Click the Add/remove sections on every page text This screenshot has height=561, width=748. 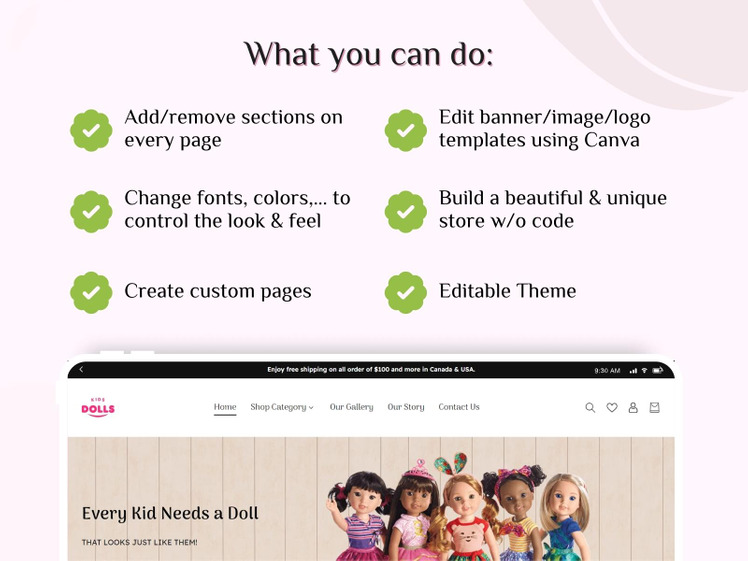(x=233, y=129)
